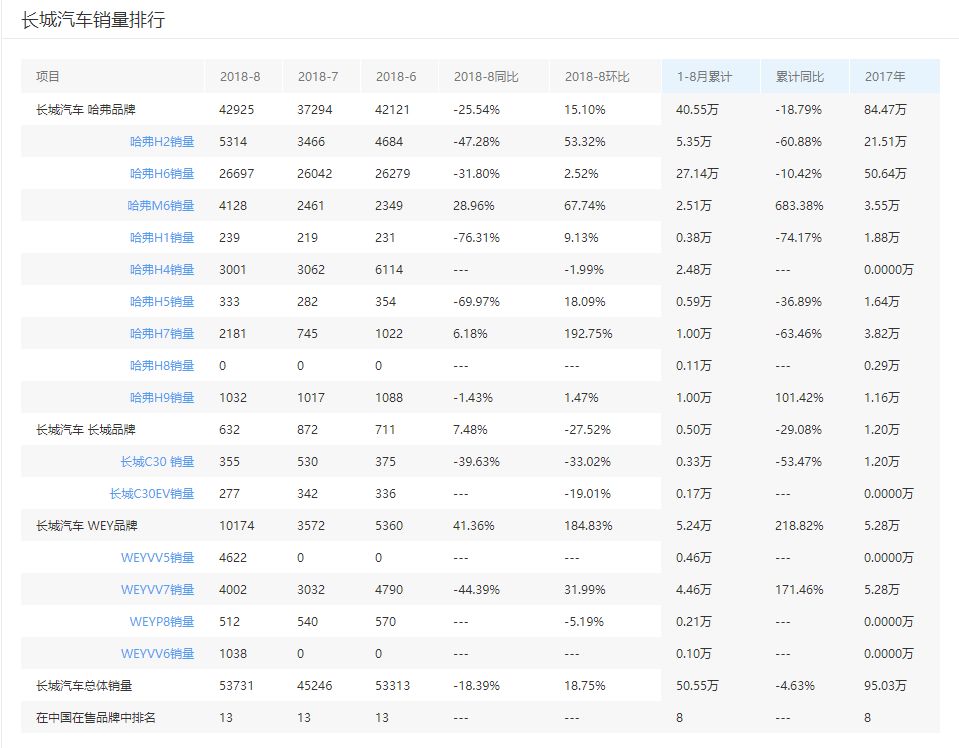
Task: Click the -18.39% overall year-on-year value
Action: coord(476,686)
